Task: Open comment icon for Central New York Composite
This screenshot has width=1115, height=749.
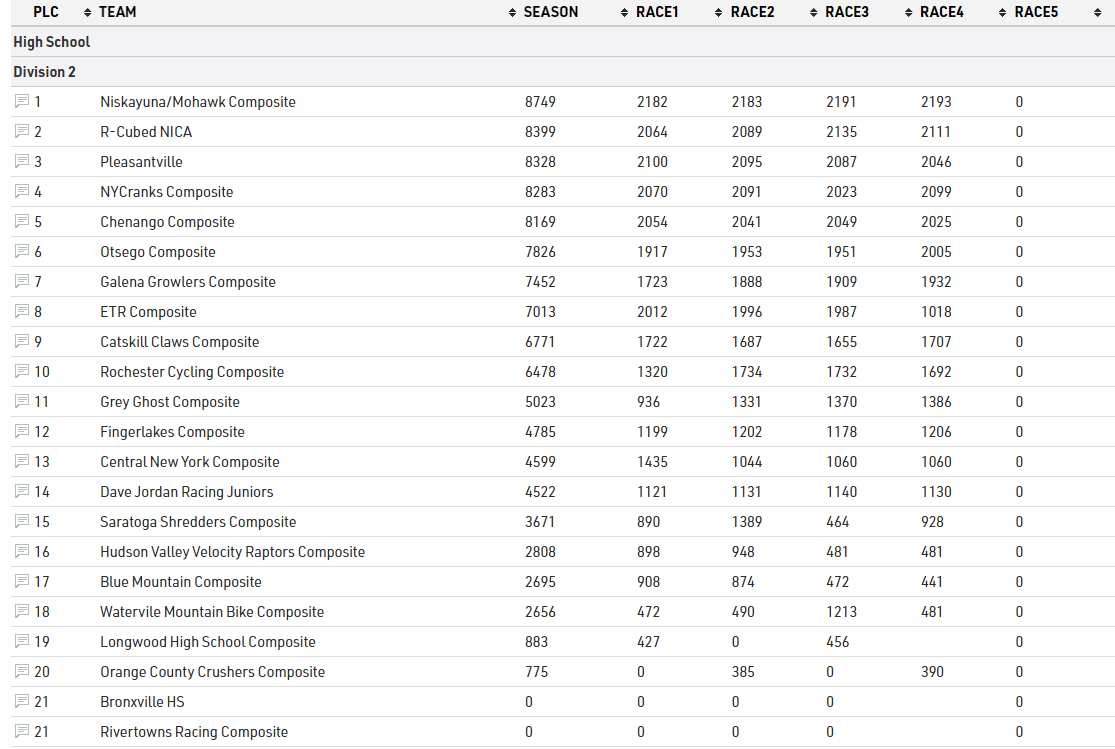Action: point(22,461)
